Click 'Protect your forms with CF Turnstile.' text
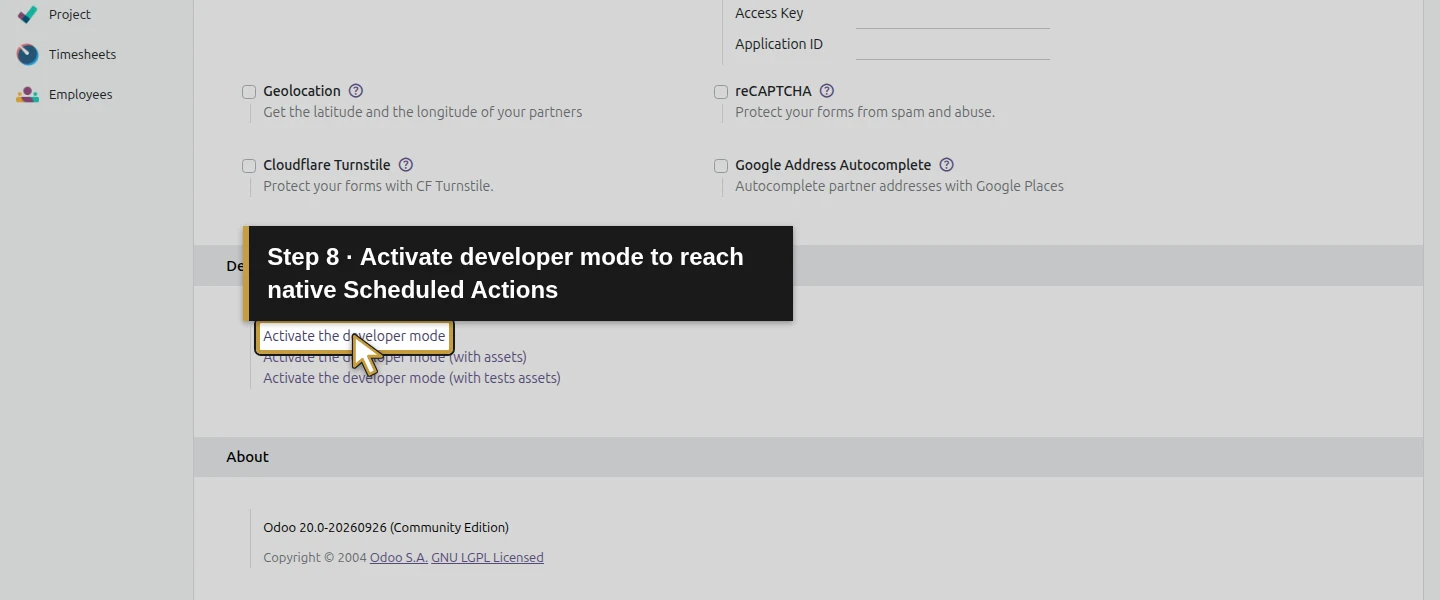 [x=378, y=186]
